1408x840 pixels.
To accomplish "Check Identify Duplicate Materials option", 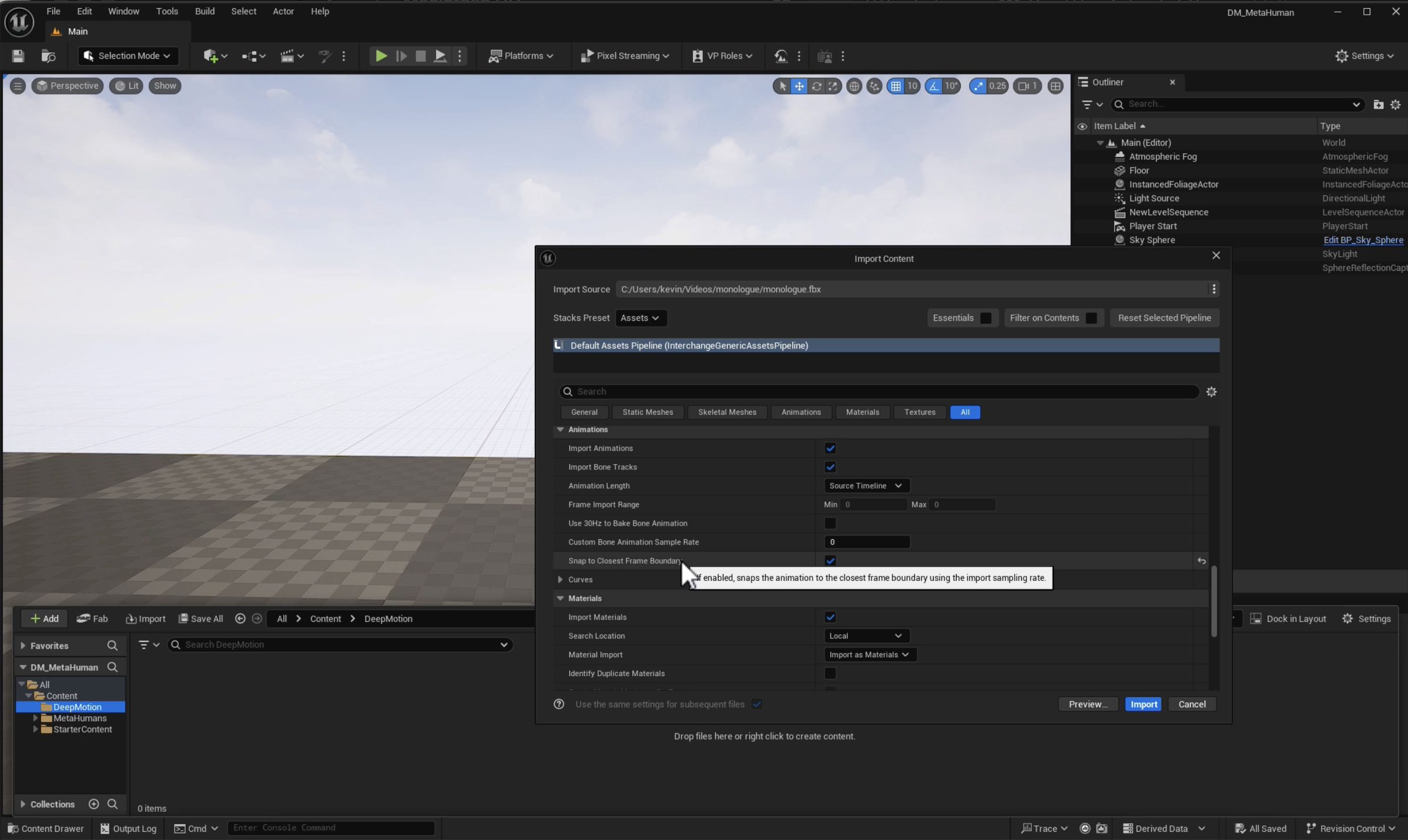I will click(830, 673).
